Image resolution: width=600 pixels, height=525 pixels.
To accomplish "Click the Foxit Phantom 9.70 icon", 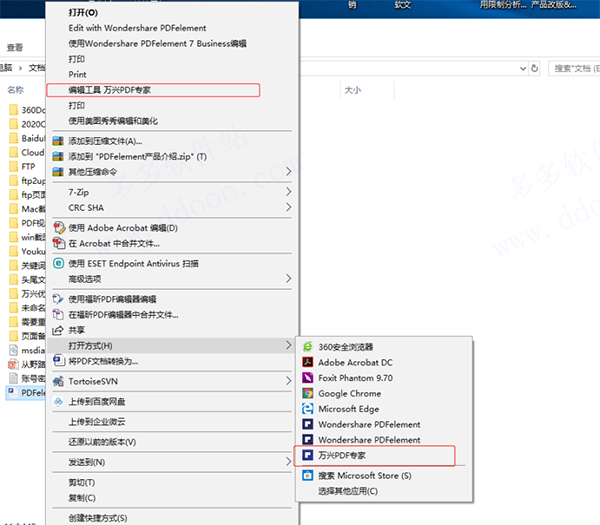I will tap(308, 378).
